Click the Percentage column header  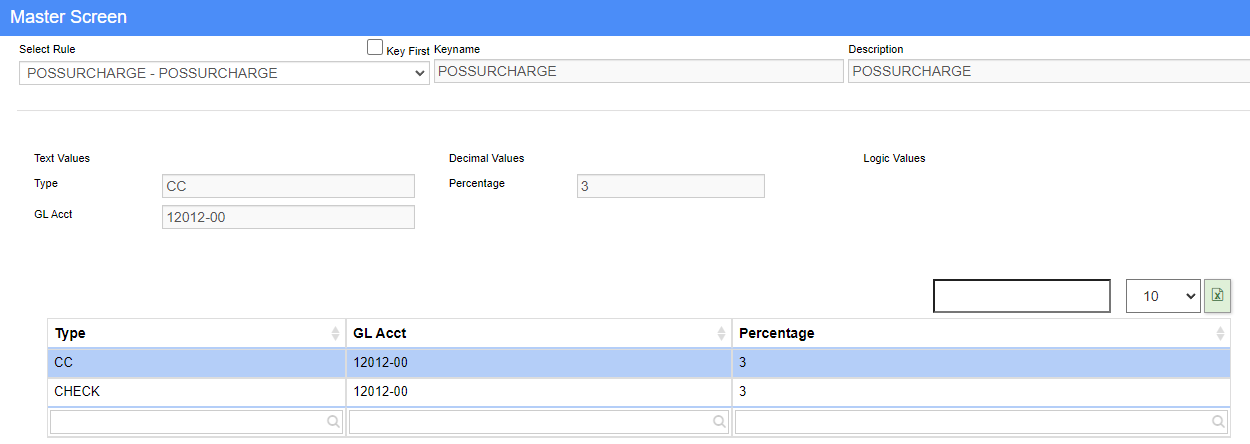tap(776, 334)
